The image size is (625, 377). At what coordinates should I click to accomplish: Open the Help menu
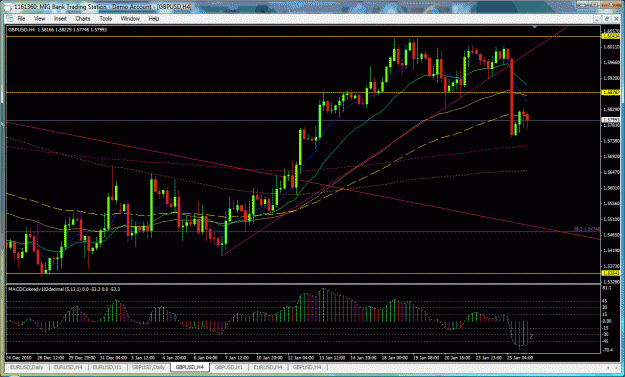click(153, 19)
